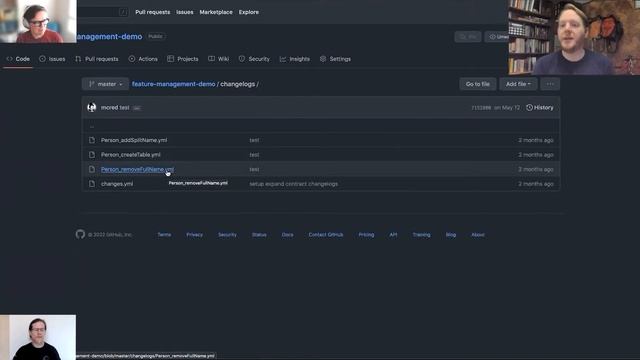Open the 'moved test' commit message
Viewport: 640px width, 360px height.
click(x=115, y=108)
